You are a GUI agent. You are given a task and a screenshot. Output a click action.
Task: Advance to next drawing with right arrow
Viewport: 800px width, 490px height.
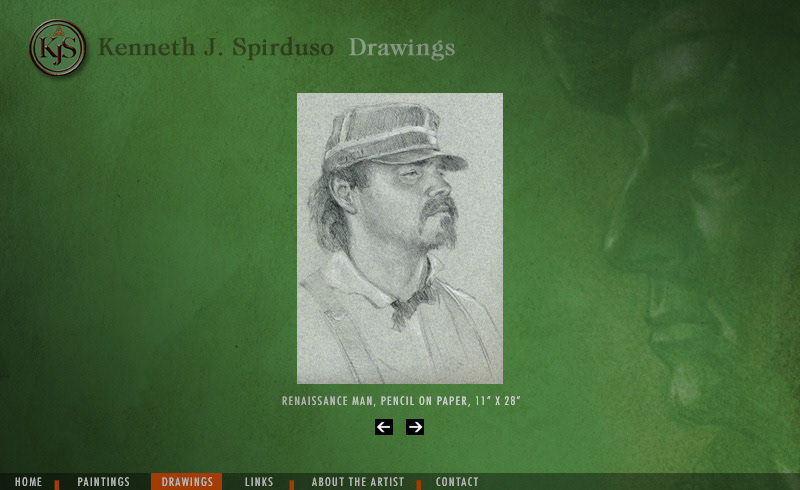pos(415,427)
